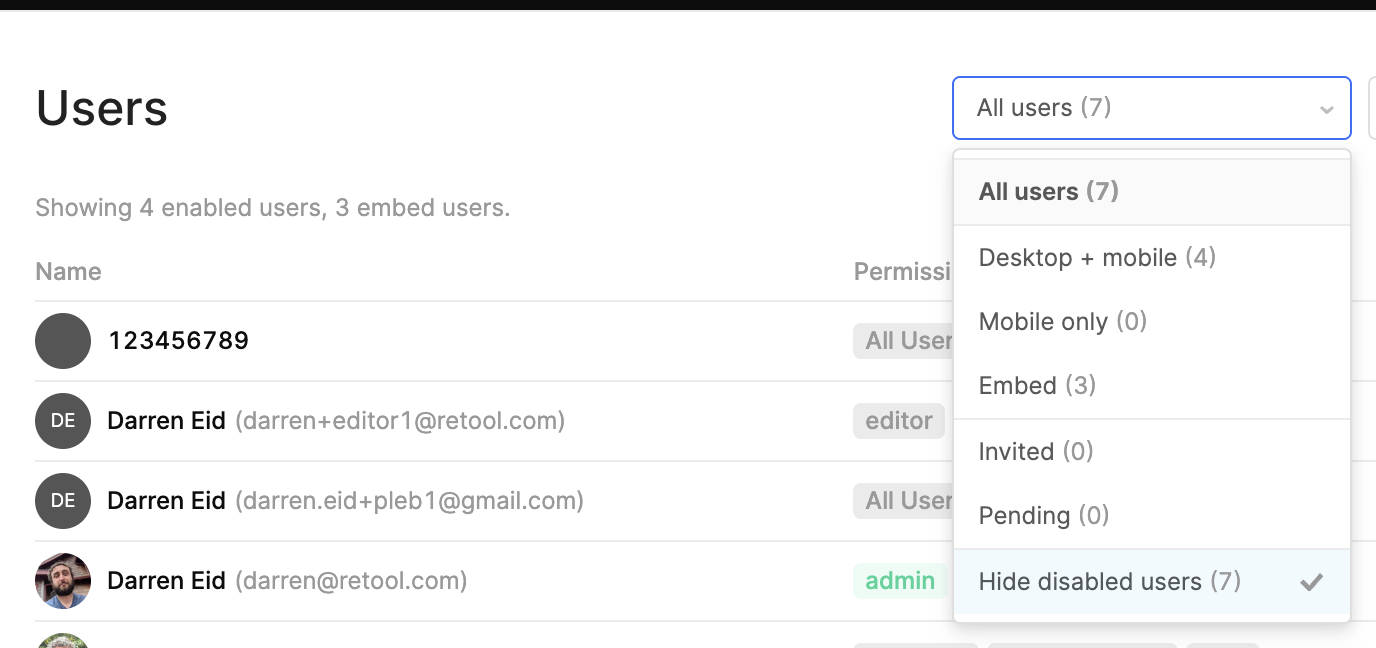Viewport: 1376px width, 648px height.
Task: Filter by Desktop + mobile (4) users
Action: (1152, 258)
